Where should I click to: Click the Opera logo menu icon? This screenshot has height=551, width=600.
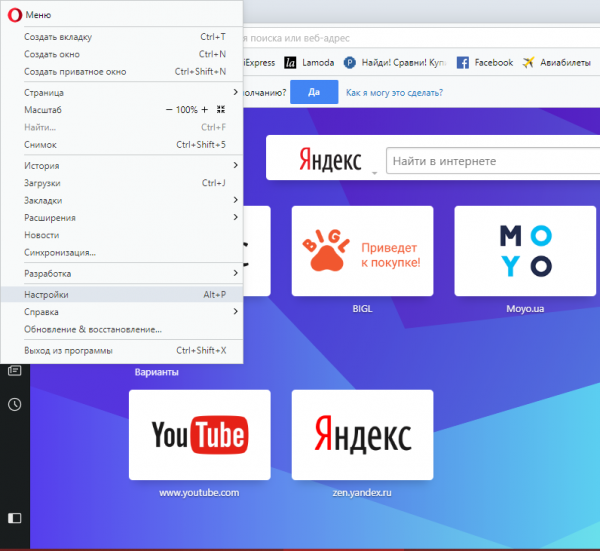[x=15, y=15]
